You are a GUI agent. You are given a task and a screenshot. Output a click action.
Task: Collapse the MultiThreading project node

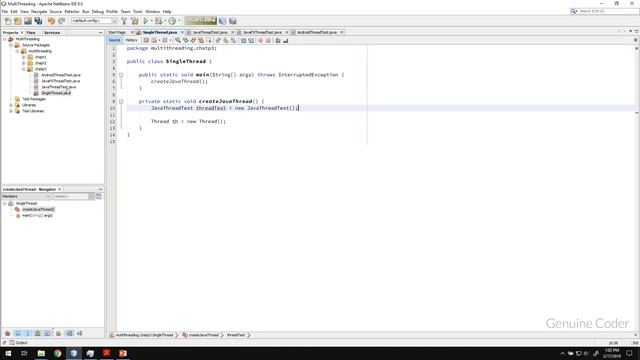point(4,39)
